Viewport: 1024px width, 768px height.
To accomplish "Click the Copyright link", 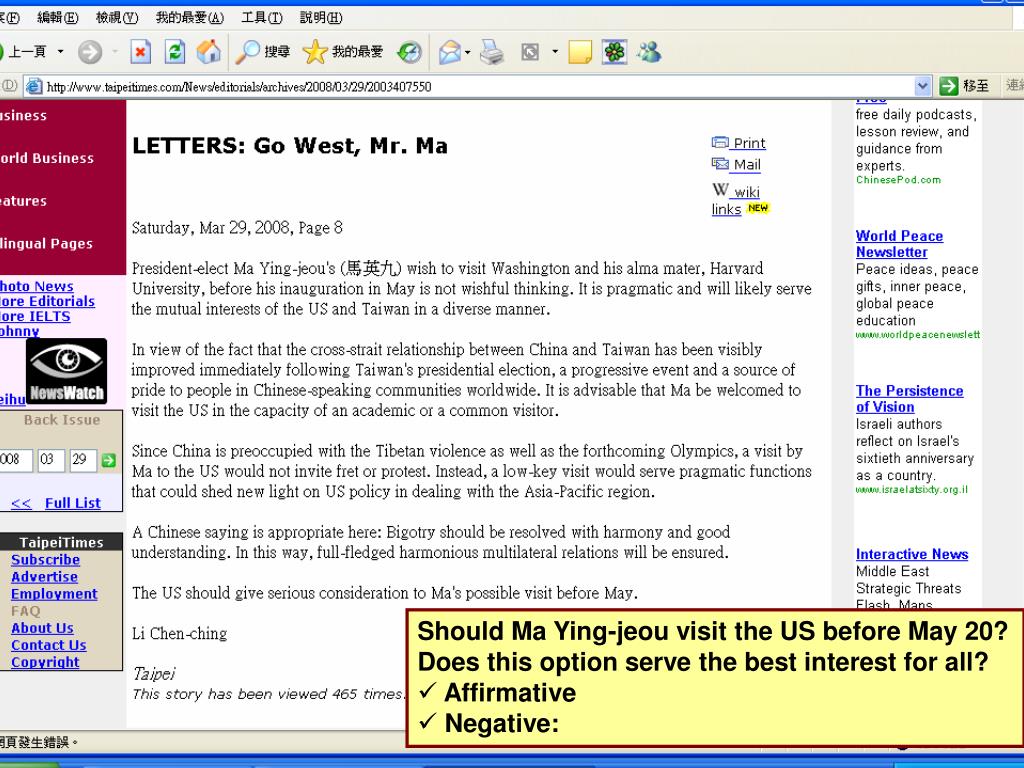I will (45, 662).
